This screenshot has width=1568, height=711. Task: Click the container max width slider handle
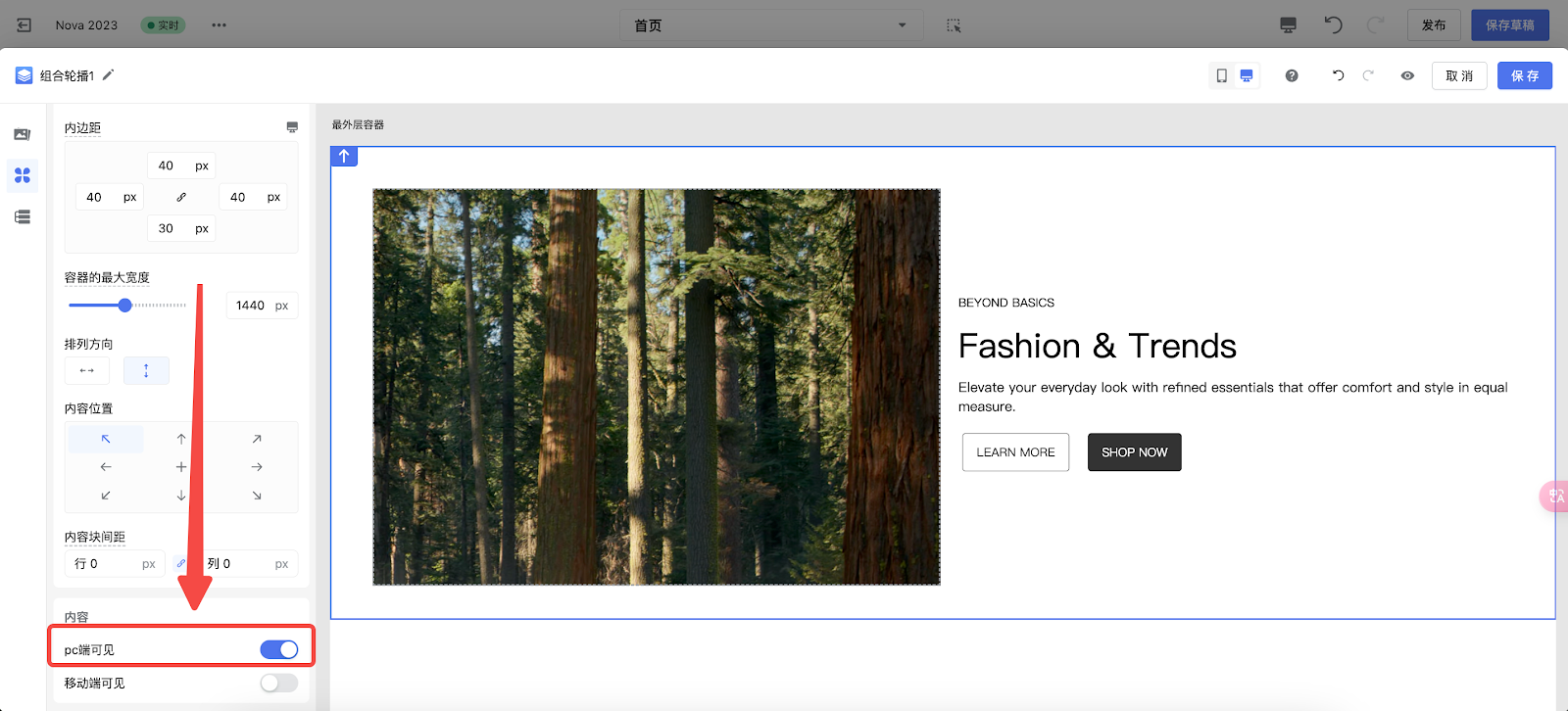(x=125, y=306)
